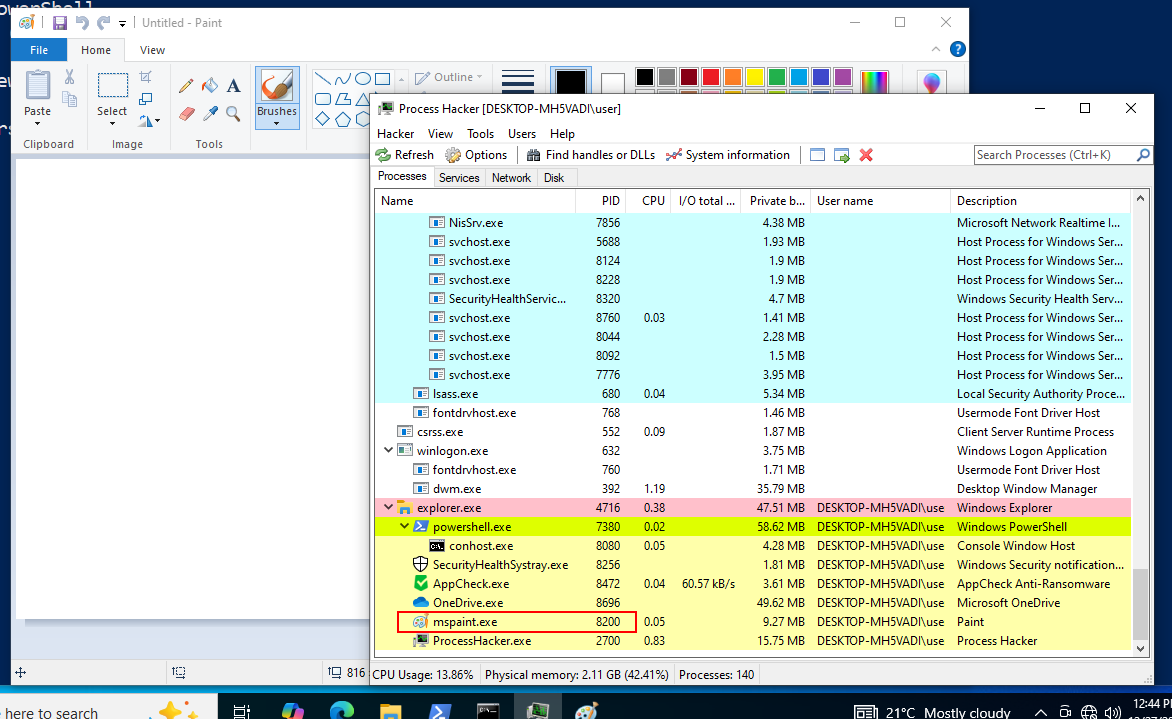Image resolution: width=1172 pixels, height=719 pixels.
Task: Collapse the winlogon.exe process tree
Action: click(x=388, y=450)
